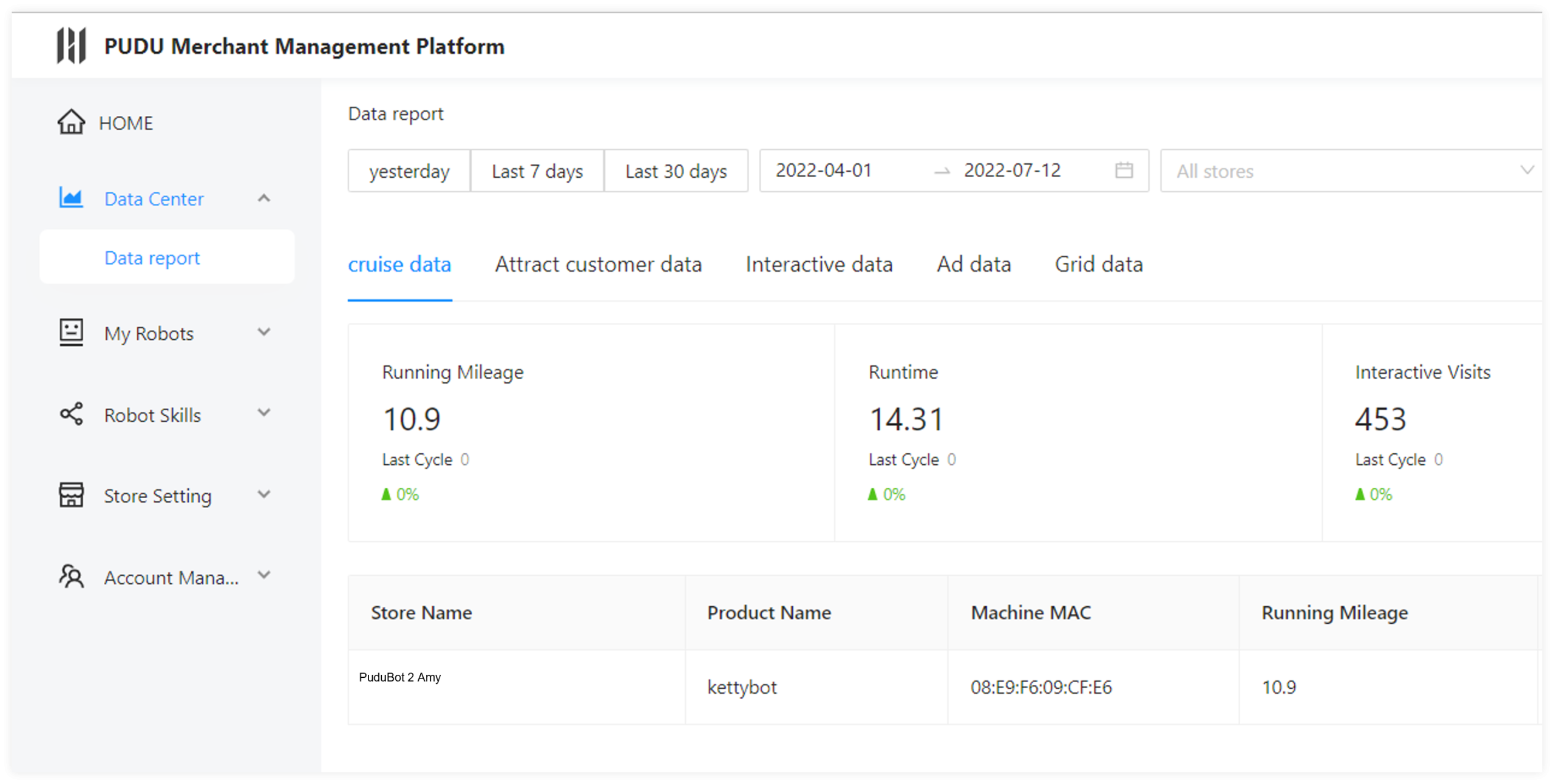Click the PUDU logo icon
The height and width of the screenshot is (784, 1554).
(x=72, y=46)
